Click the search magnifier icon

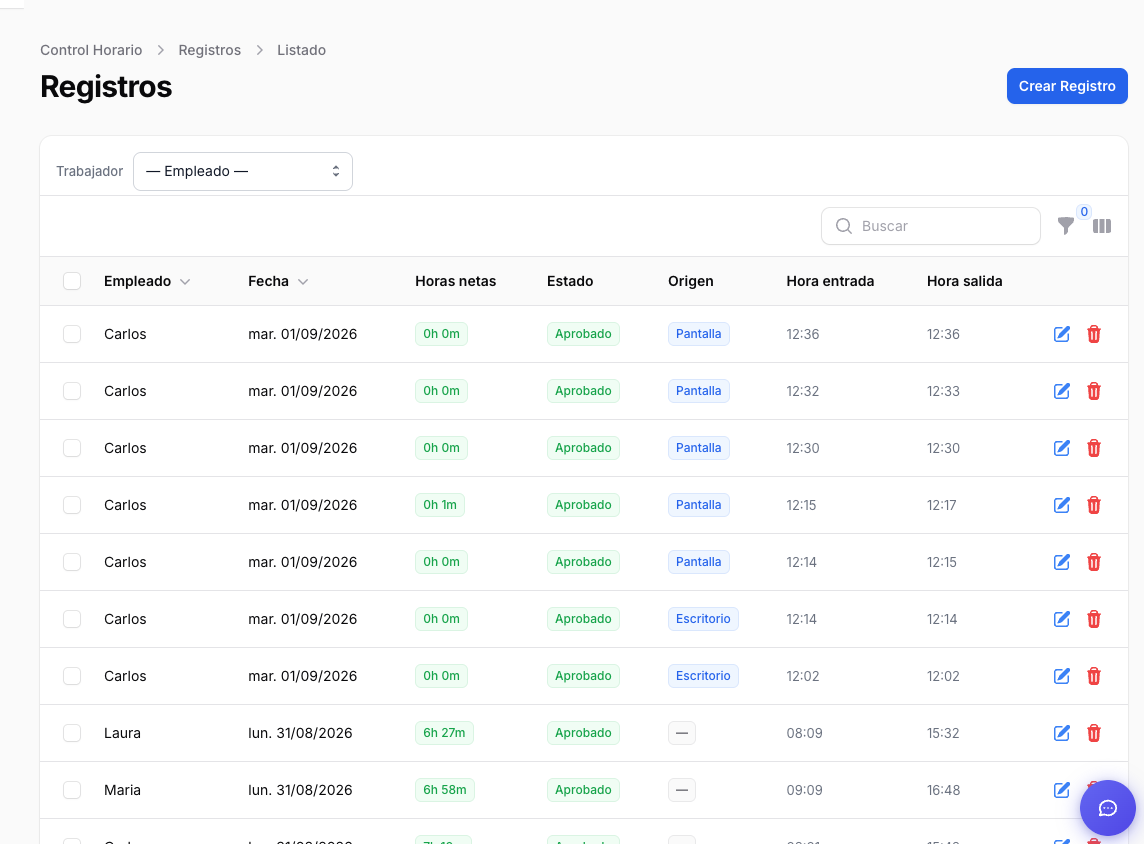843,226
